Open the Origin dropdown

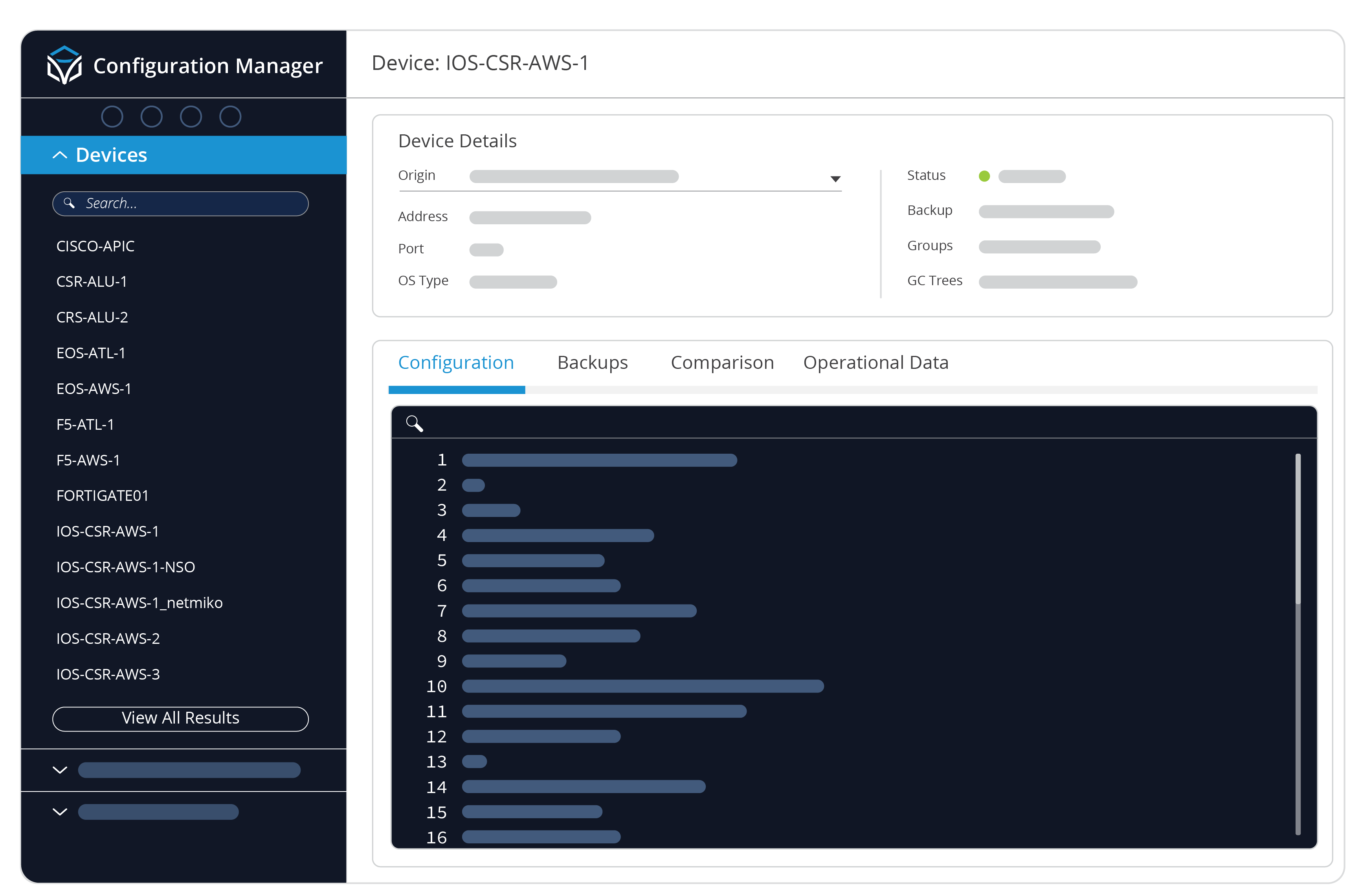(x=835, y=179)
